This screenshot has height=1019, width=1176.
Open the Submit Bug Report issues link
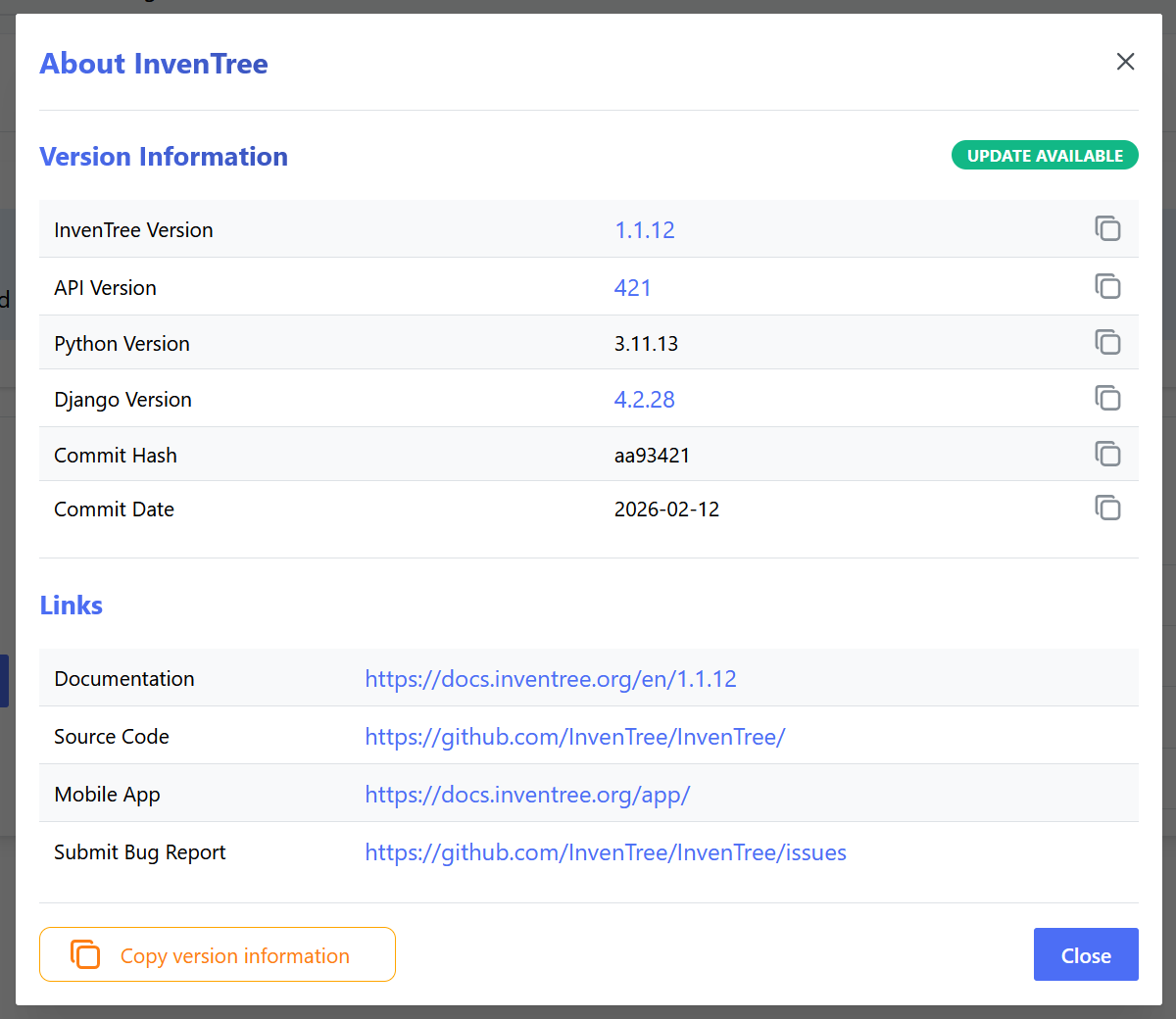[605, 852]
